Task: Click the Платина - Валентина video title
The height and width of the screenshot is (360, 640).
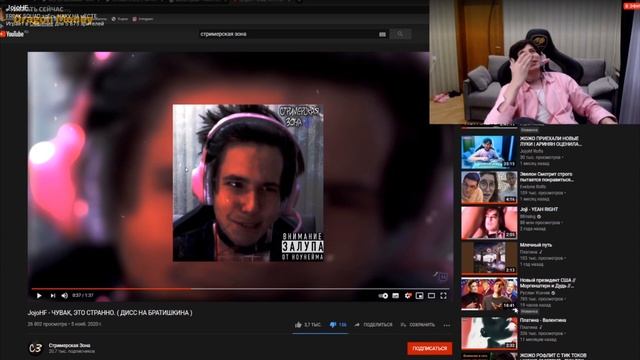Action: (542, 320)
